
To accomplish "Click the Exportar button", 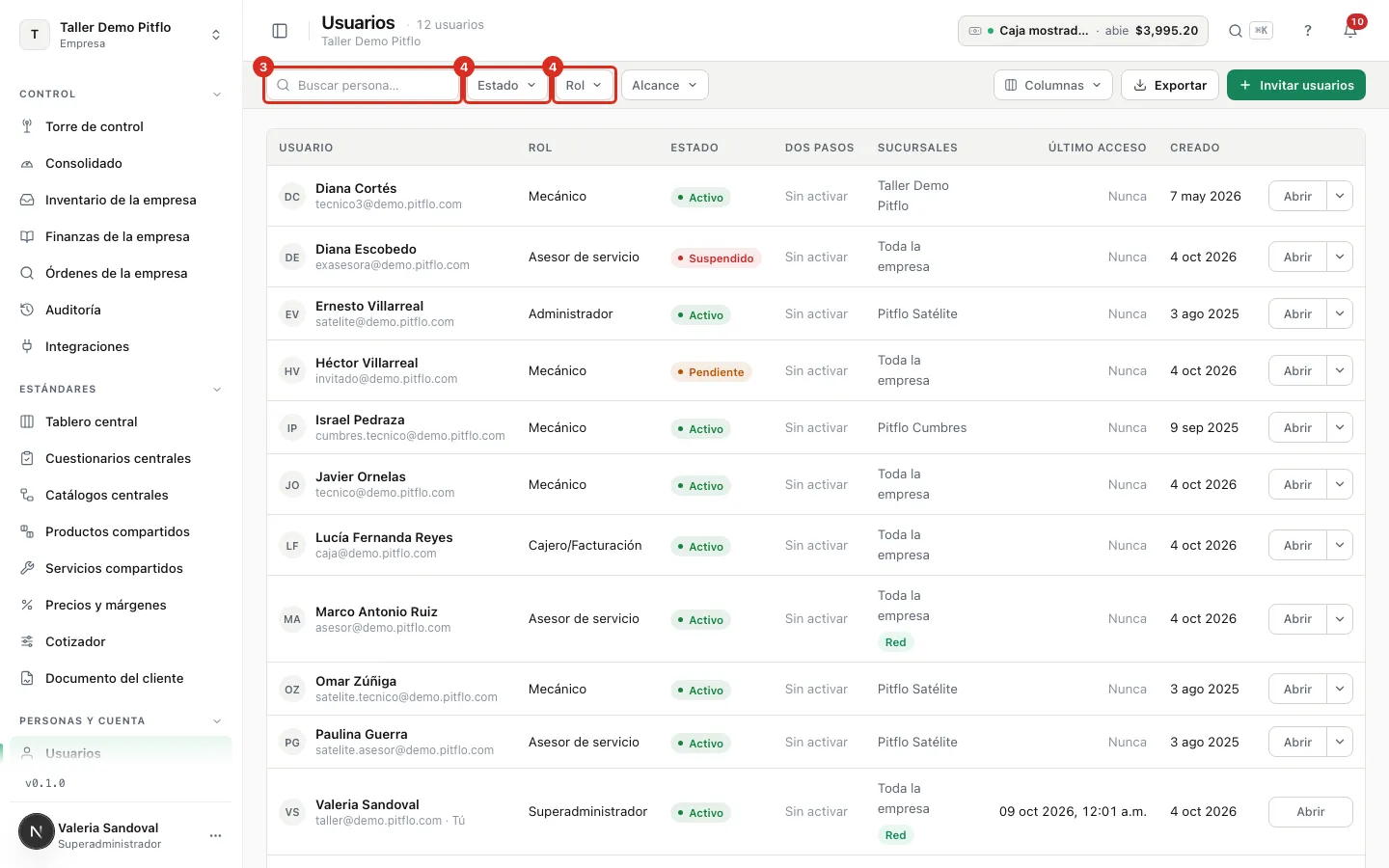I will coord(1170,85).
